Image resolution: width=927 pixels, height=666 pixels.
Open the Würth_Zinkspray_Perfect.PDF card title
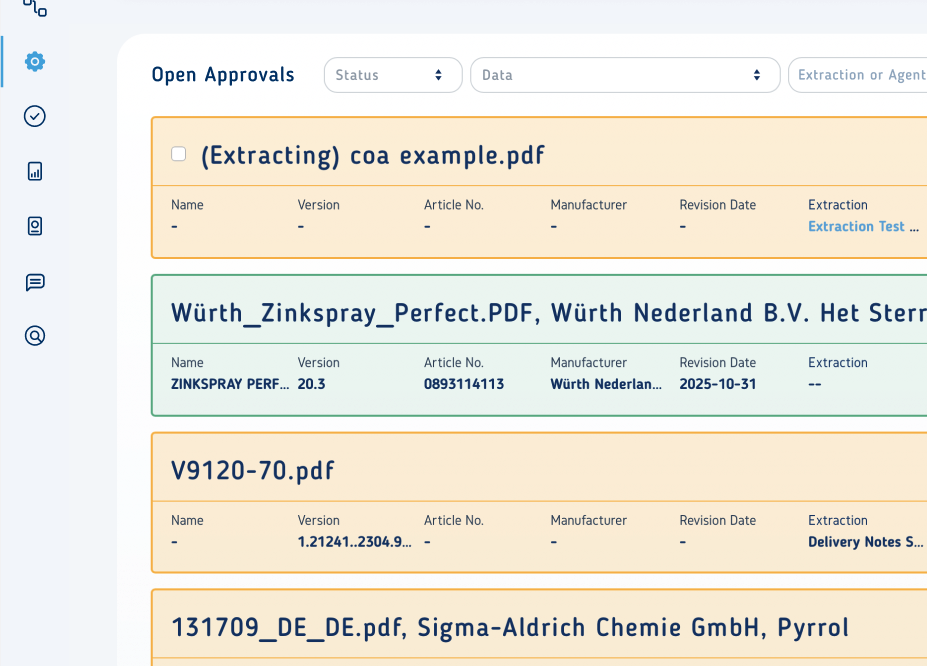549,313
